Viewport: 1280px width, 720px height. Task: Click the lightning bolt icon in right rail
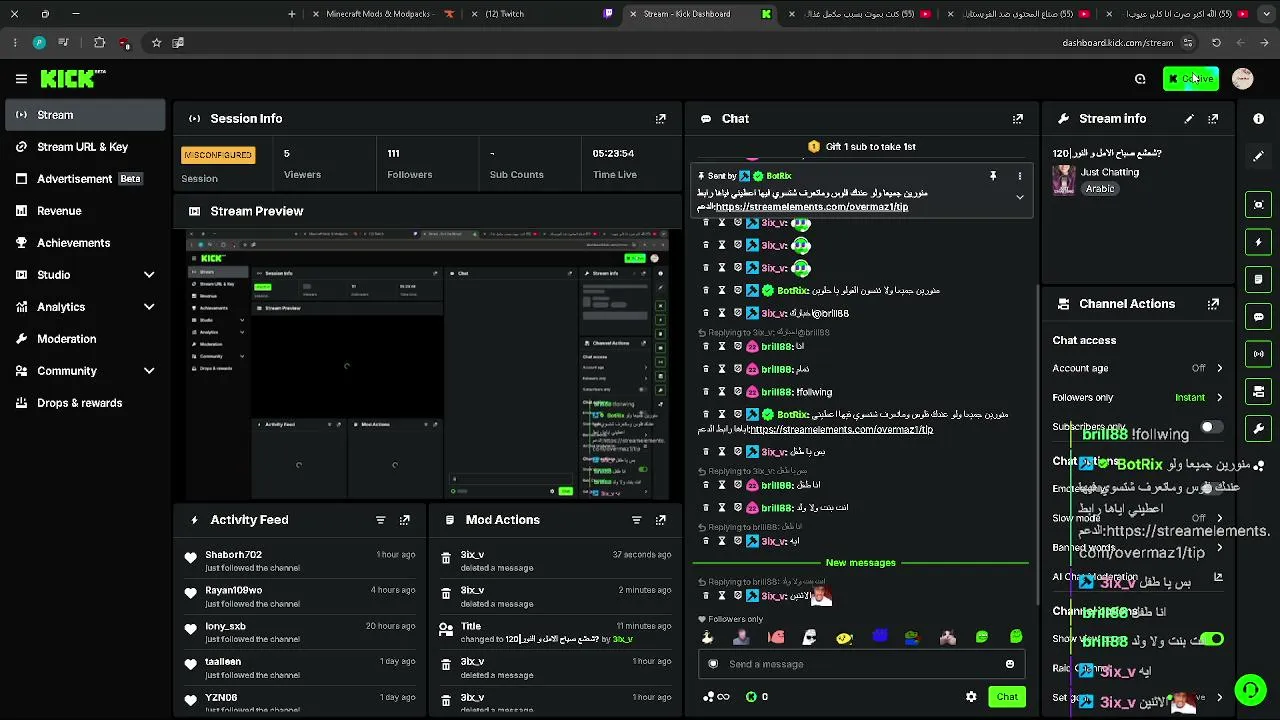click(1259, 242)
